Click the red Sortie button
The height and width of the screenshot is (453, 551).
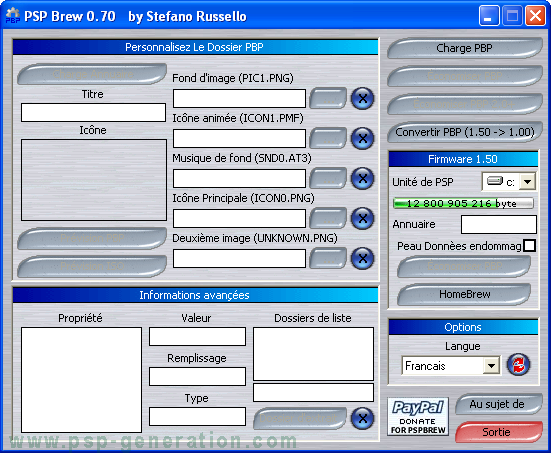[498, 432]
